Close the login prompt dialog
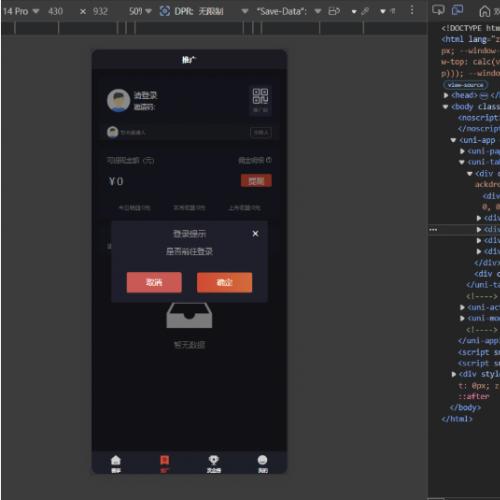500x500 pixels. (255, 234)
